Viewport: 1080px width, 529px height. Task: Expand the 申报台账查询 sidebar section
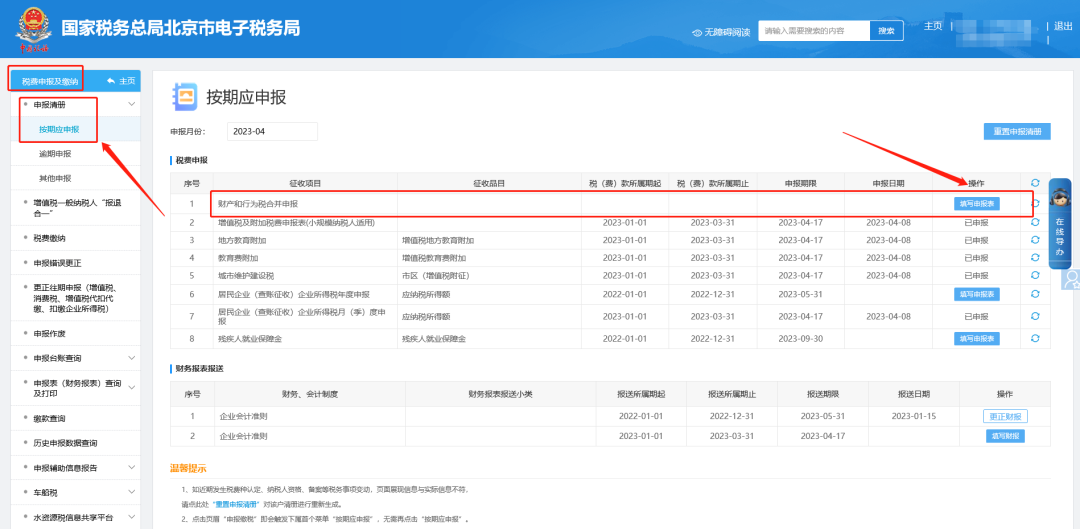131,358
